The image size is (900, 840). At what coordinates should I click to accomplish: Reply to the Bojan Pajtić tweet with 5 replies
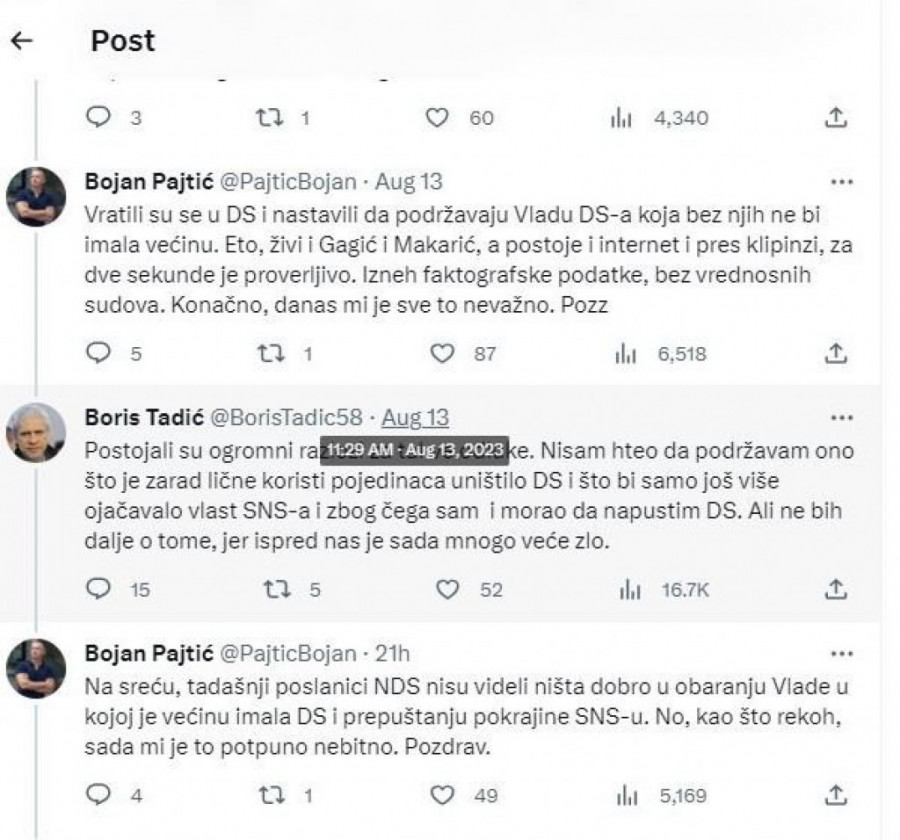pyautogui.click(x=98, y=353)
